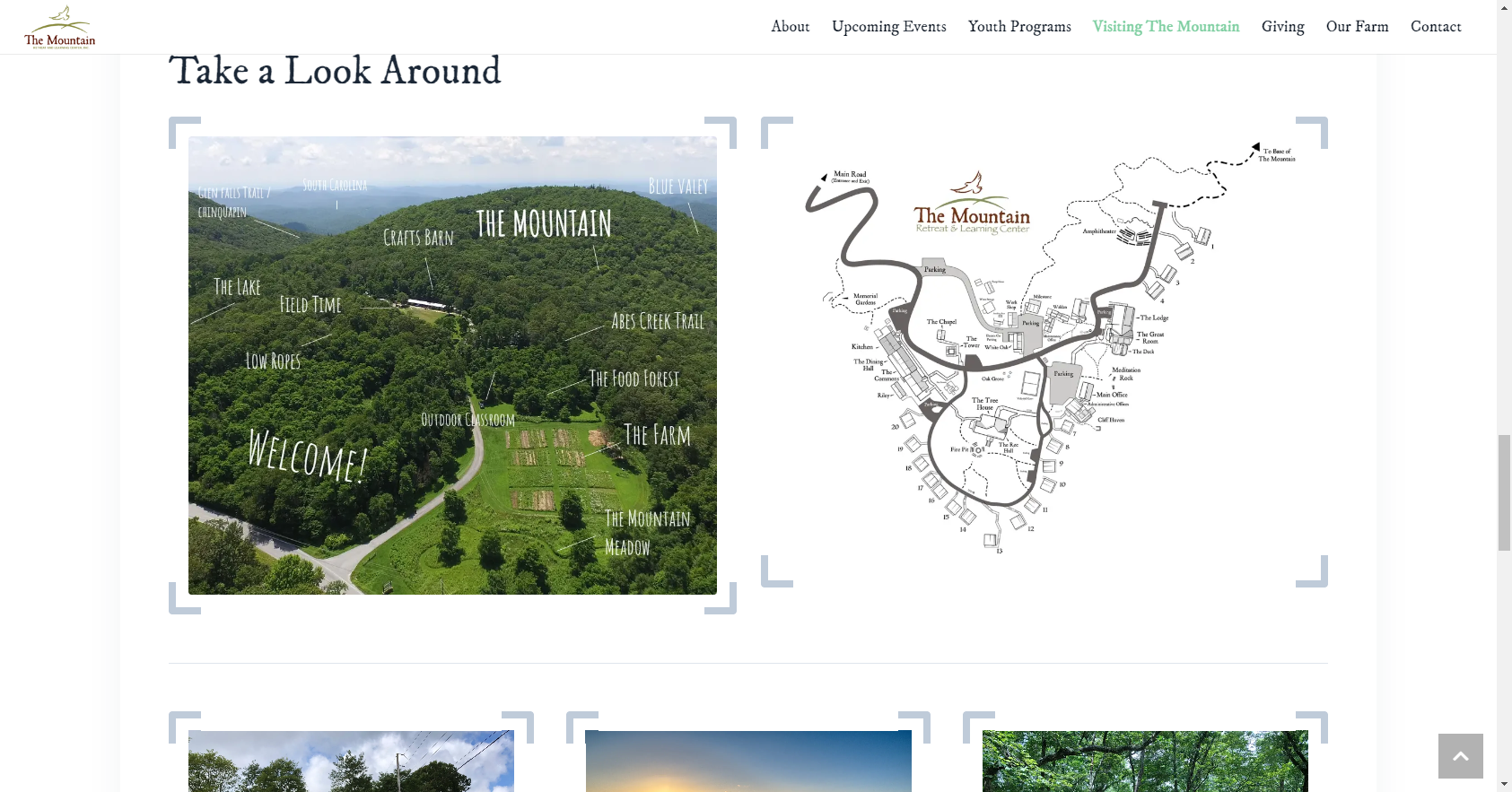1512x792 pixels.
Task: Click the scrollbar up arrow
Action: pos(1504,7)
